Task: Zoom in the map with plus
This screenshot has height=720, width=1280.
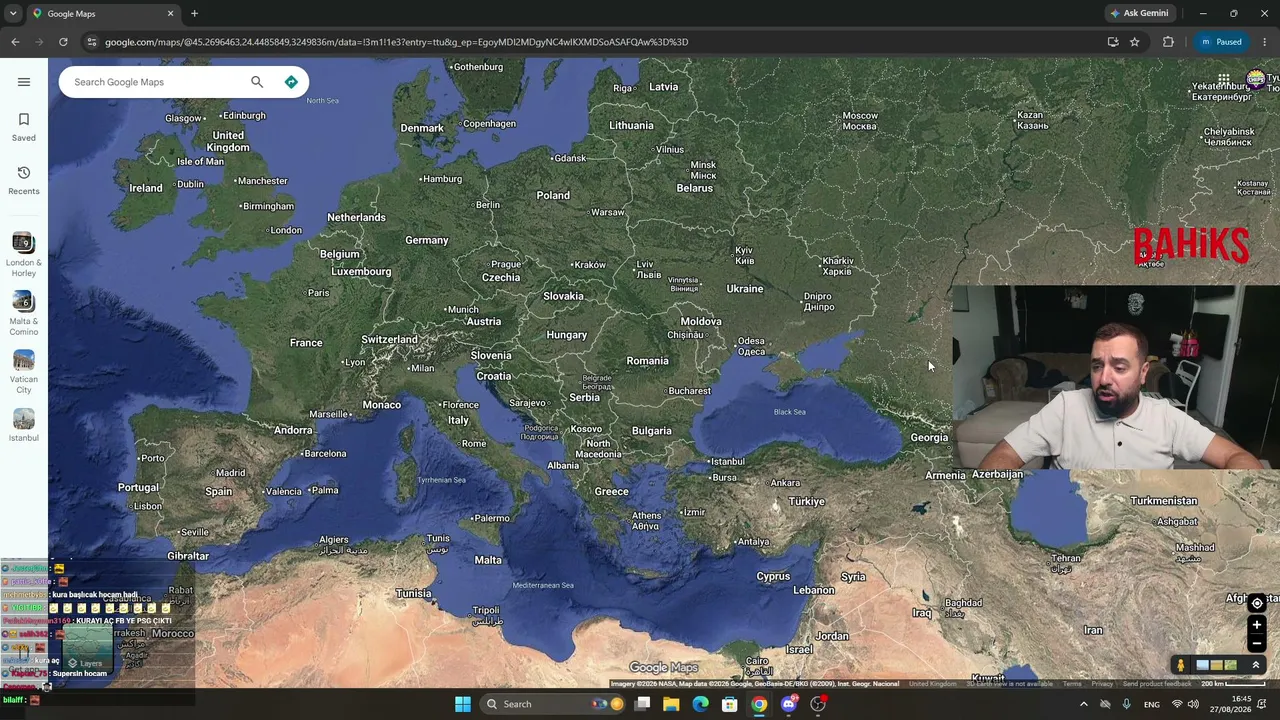Action: point(1257,625)
